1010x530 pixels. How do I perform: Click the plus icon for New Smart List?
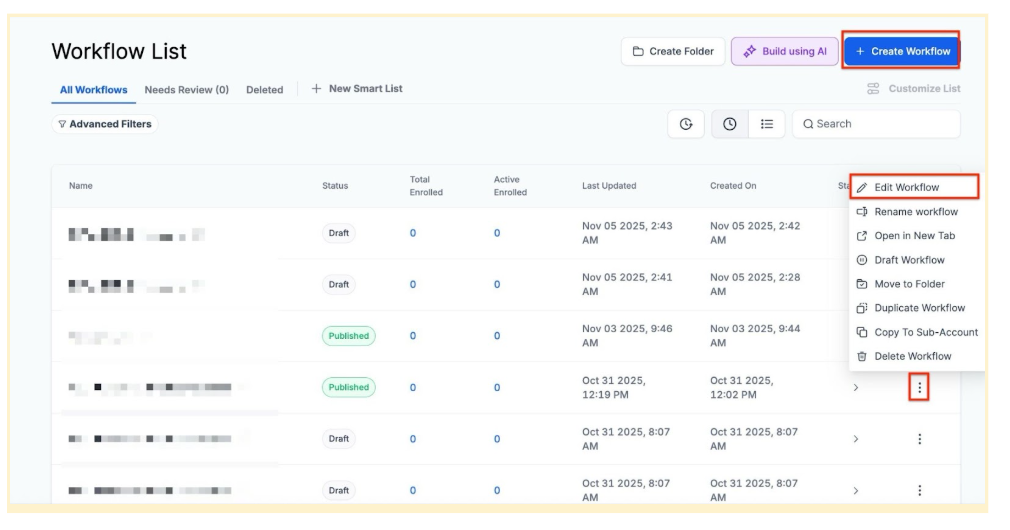tap(316, 89)
